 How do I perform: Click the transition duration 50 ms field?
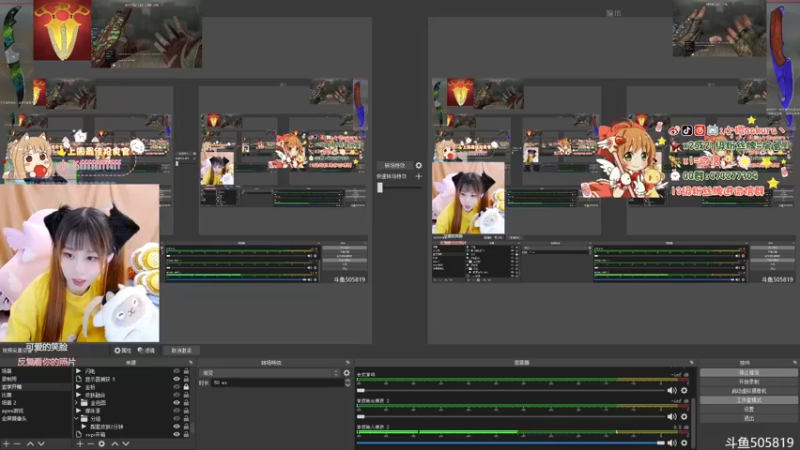tap(277, 383)
